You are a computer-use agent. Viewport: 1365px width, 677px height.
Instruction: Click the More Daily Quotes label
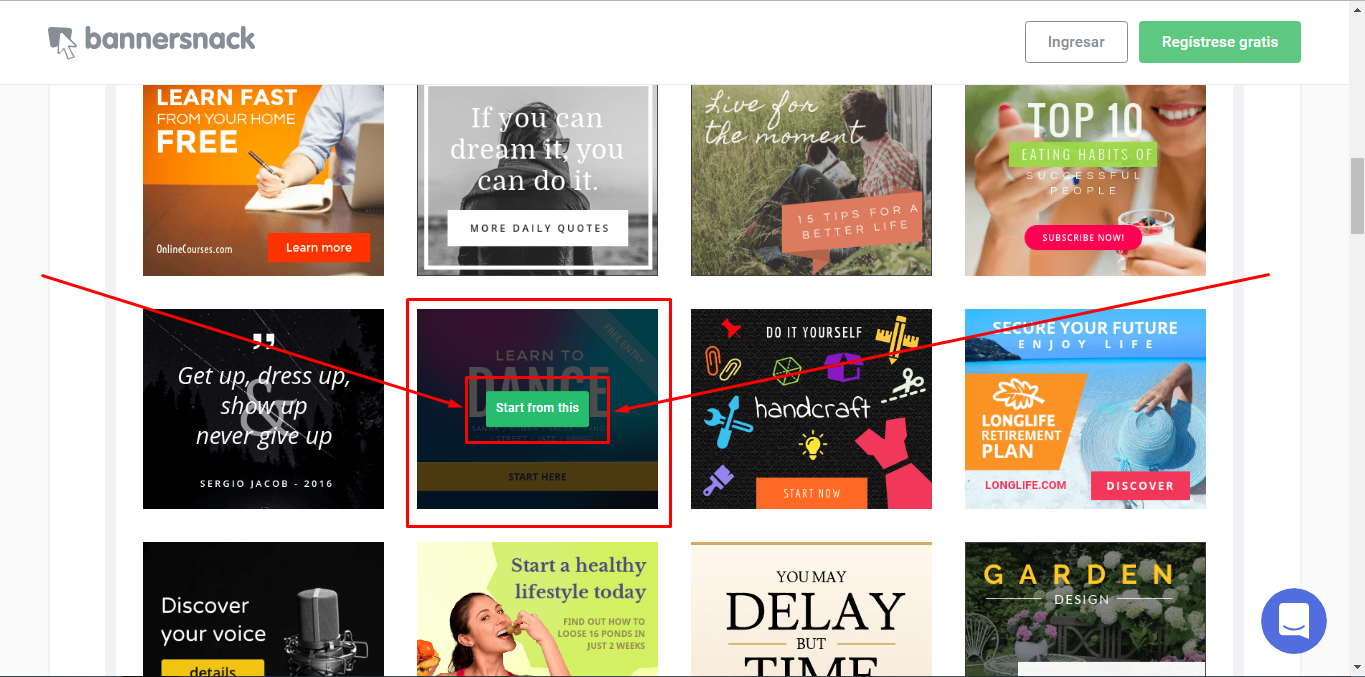tap(538, 228)
